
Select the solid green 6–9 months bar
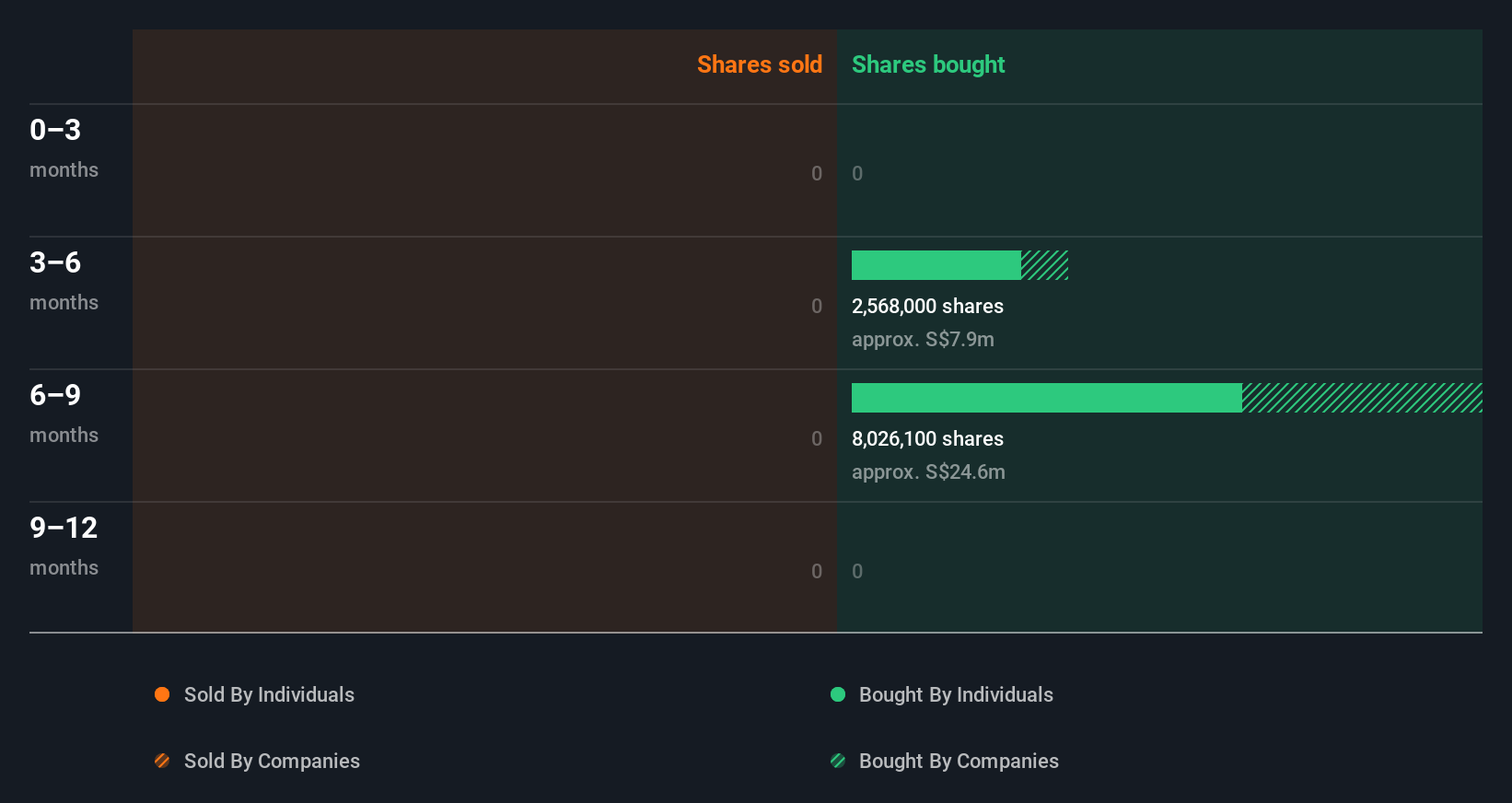coord(1047,398)
